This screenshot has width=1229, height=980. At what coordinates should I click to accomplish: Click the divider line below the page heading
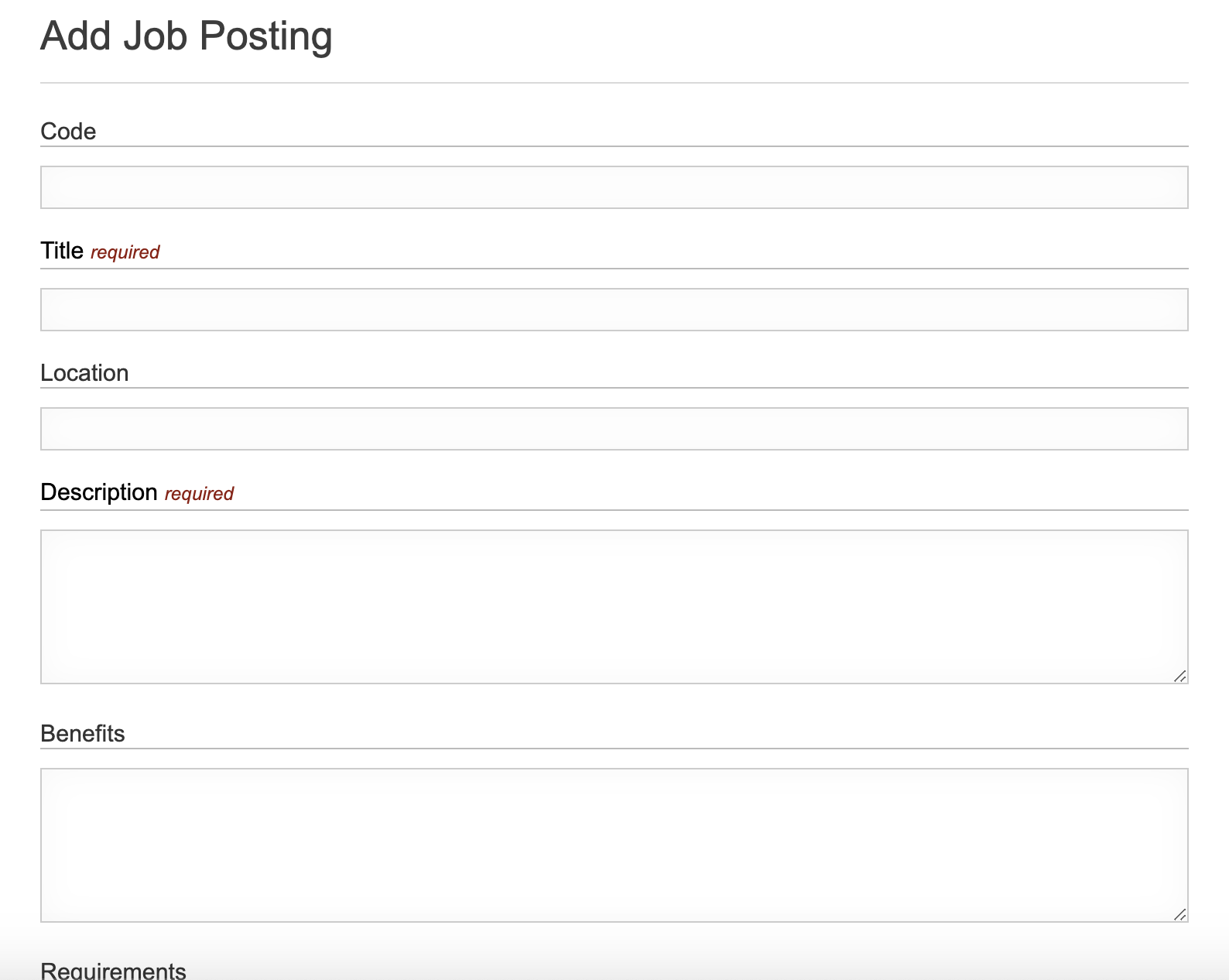[614, 83]
